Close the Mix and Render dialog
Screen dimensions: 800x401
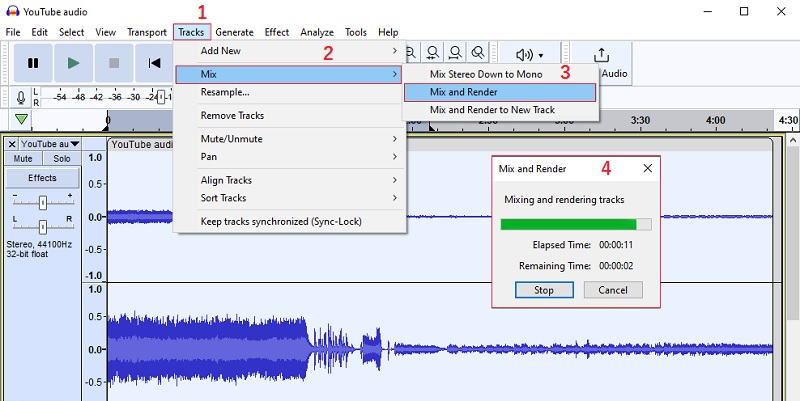[x=647, y=168]
